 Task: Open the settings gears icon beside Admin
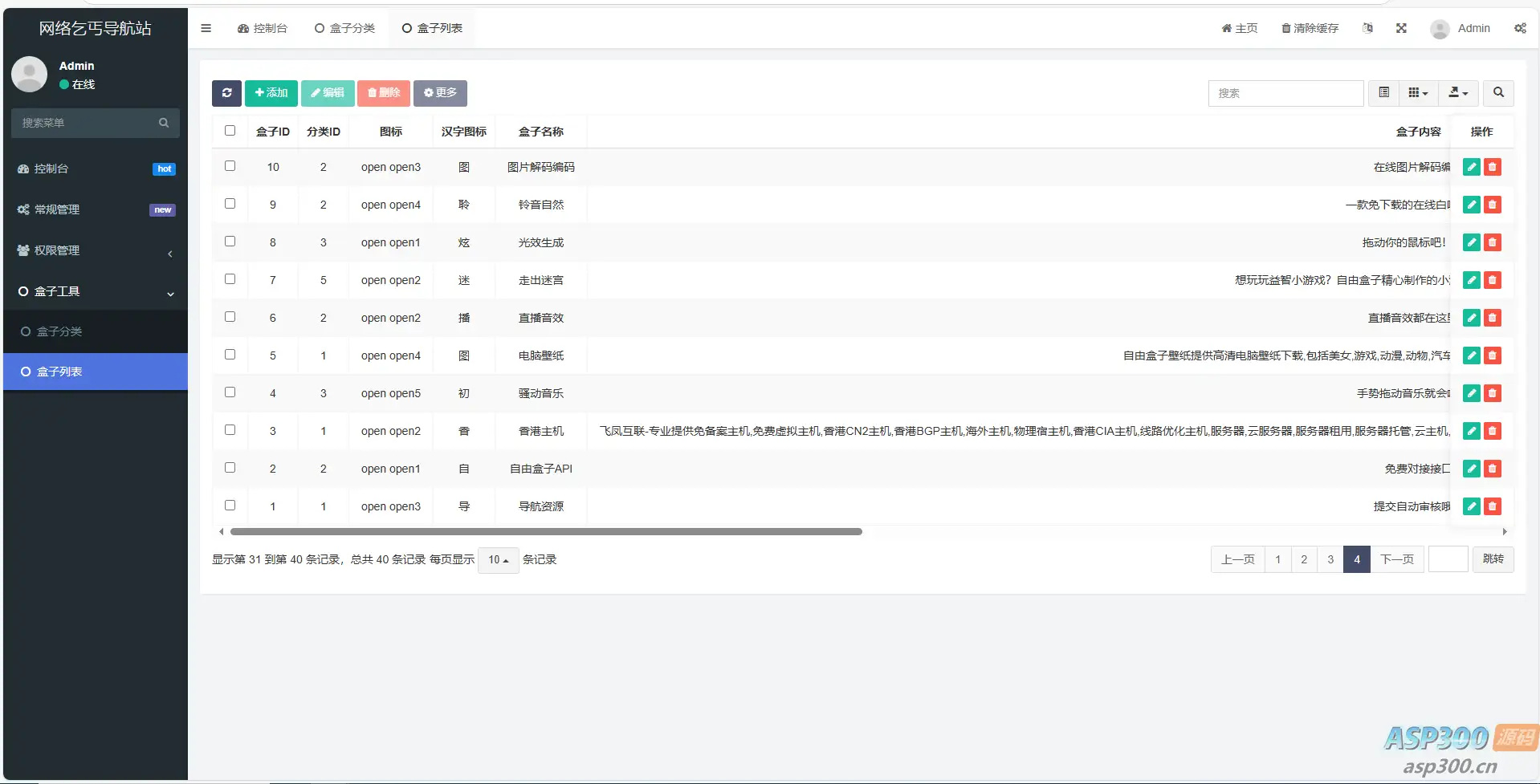(x=1520, y=28)
